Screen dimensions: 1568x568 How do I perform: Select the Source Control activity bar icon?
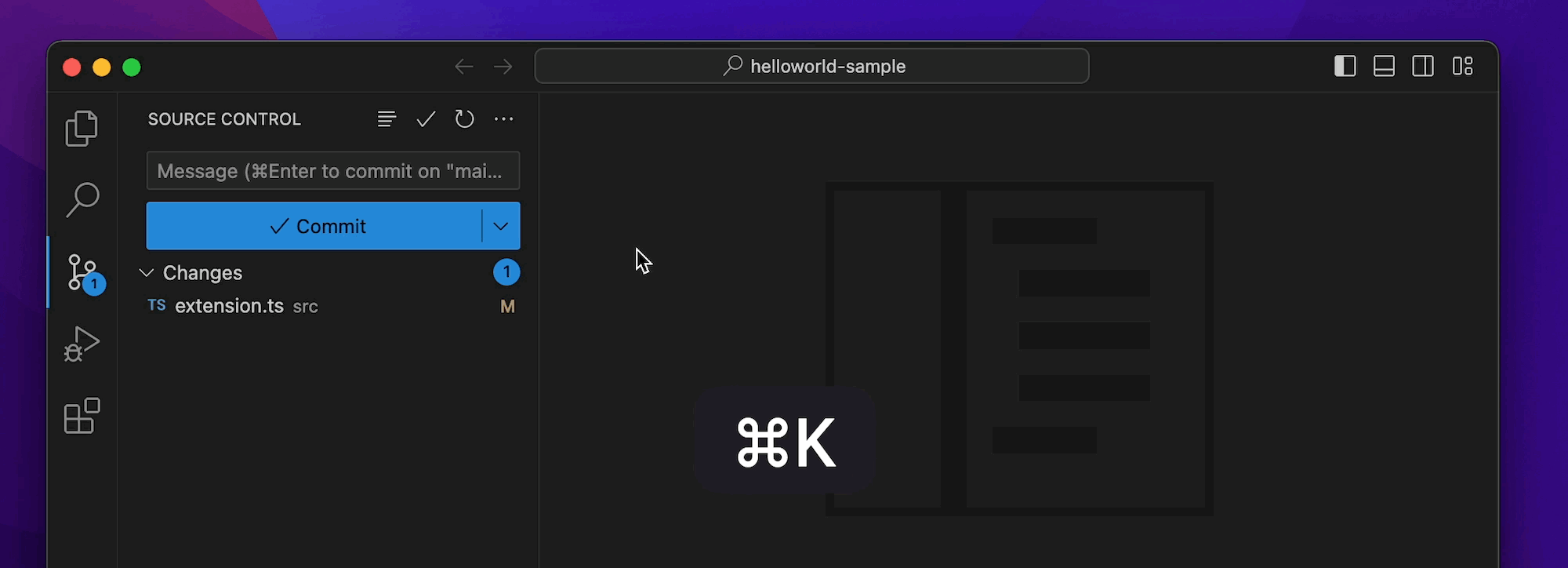coord(83,272)
